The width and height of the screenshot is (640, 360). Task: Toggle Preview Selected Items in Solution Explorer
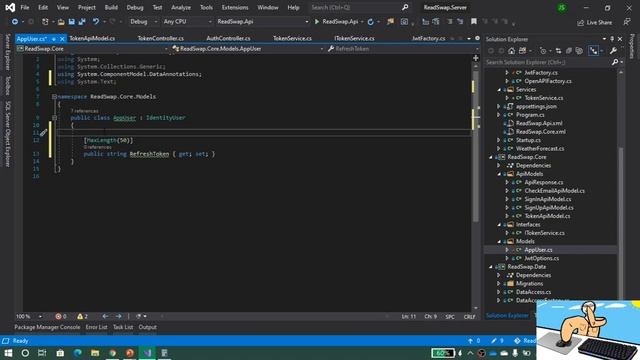pyautogui.click(x=593, y=51)
